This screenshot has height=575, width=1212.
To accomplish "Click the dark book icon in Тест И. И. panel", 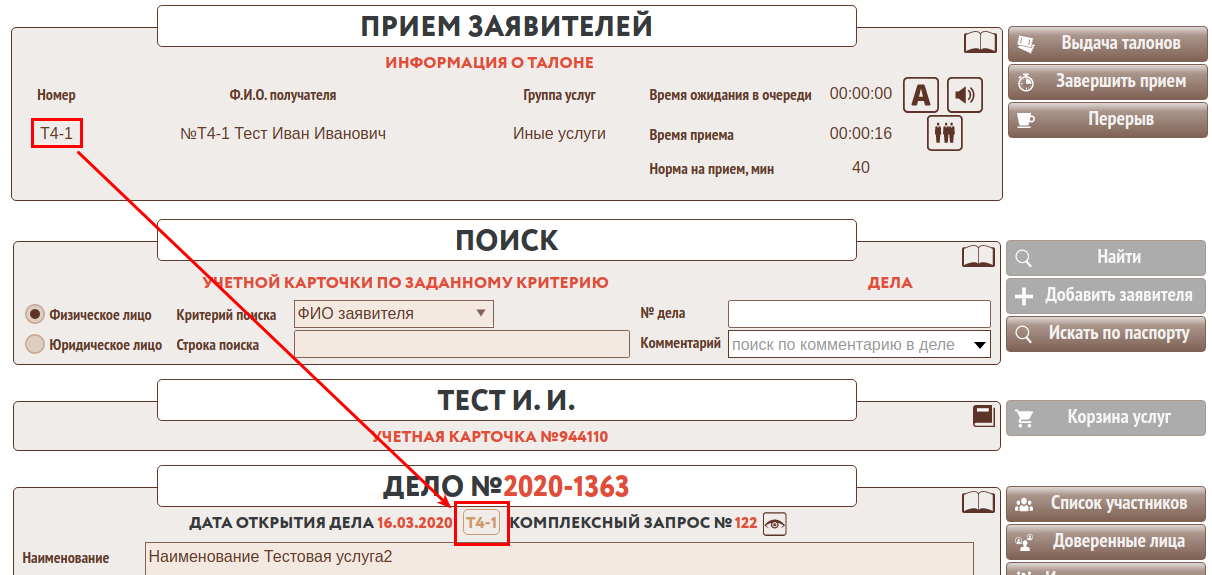I will pyautogui.click(x=984, y=416).
